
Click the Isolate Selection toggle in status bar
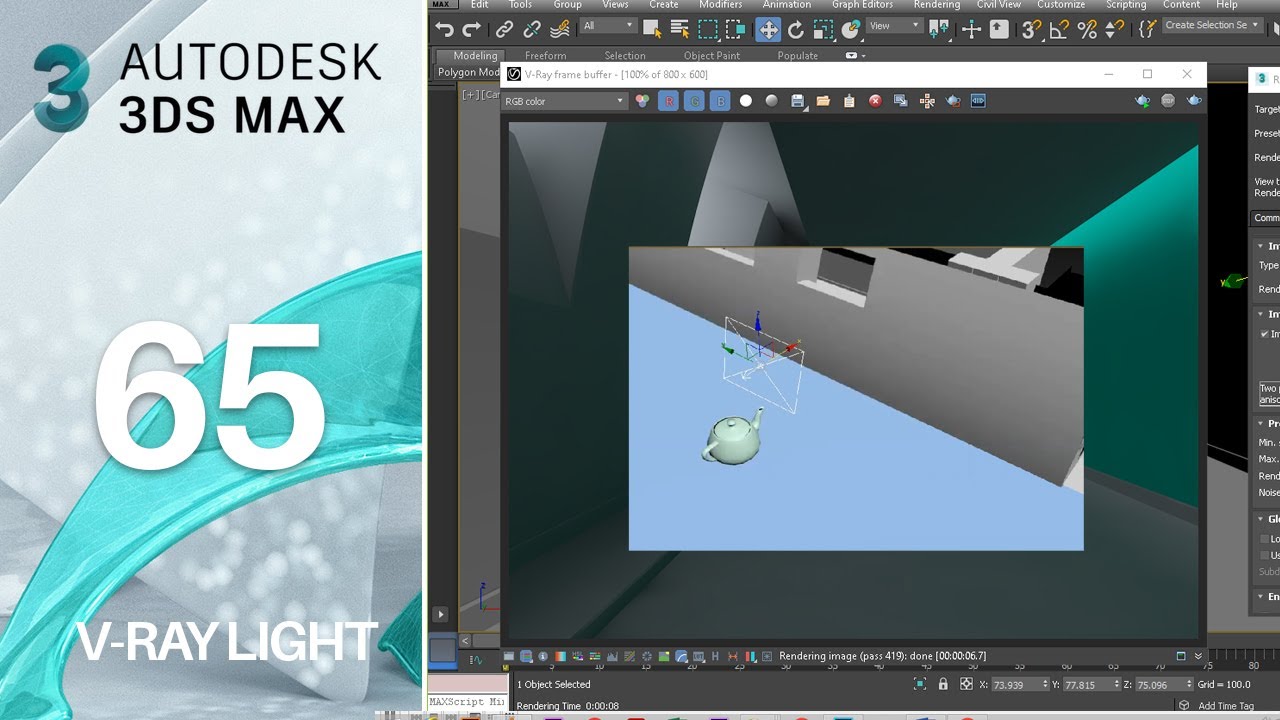coord(920,684)
